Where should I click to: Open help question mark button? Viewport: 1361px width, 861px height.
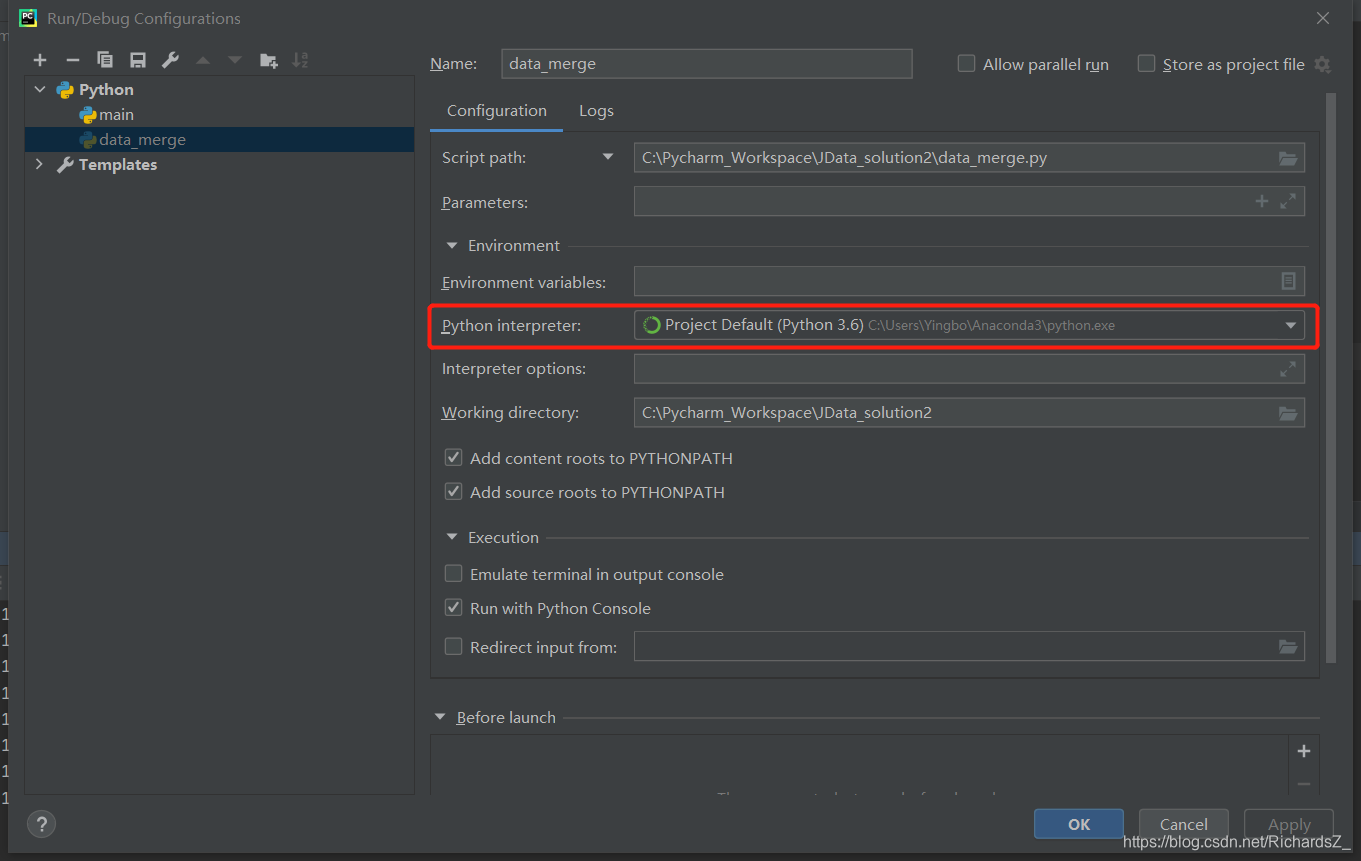coord(41,825)
